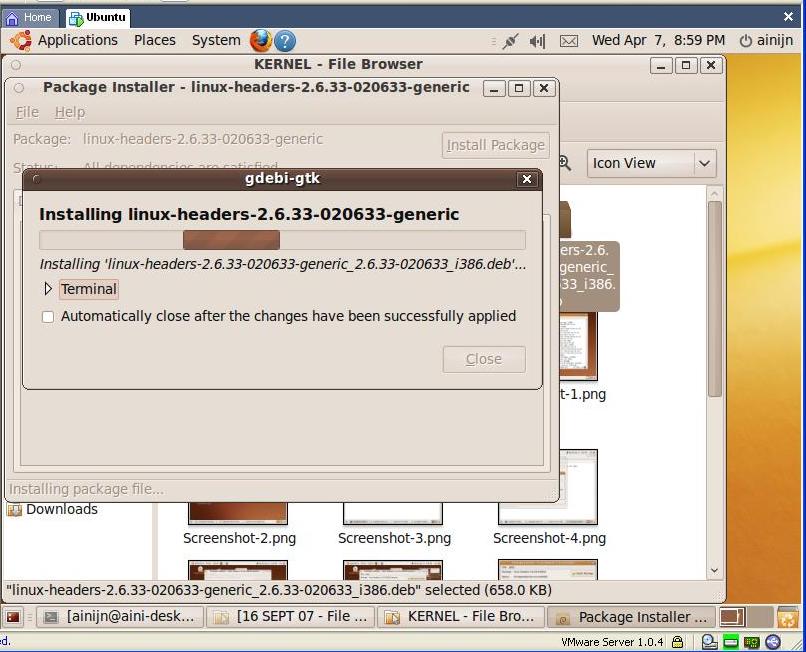Switch to the ainijn@aini-desk terminal taskbar button
Screen dimensions: 806x652
[x=121, y=617]
